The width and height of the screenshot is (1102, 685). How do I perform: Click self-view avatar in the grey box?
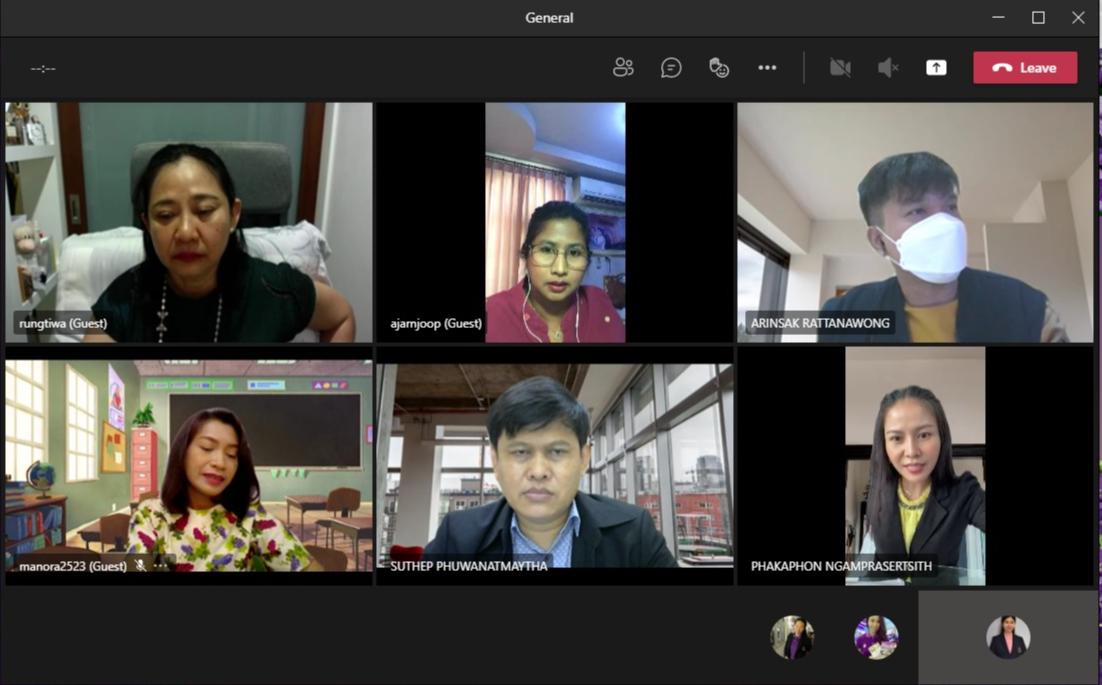click(1008, 637)
